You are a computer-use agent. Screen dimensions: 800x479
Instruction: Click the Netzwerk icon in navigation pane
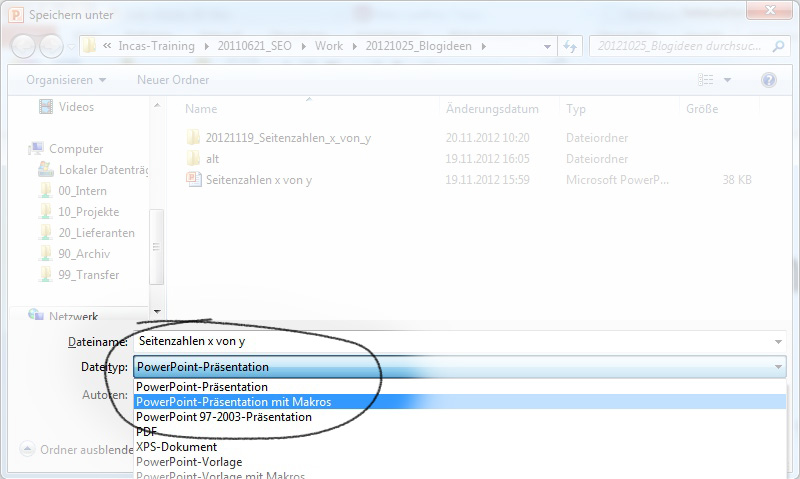36,315
